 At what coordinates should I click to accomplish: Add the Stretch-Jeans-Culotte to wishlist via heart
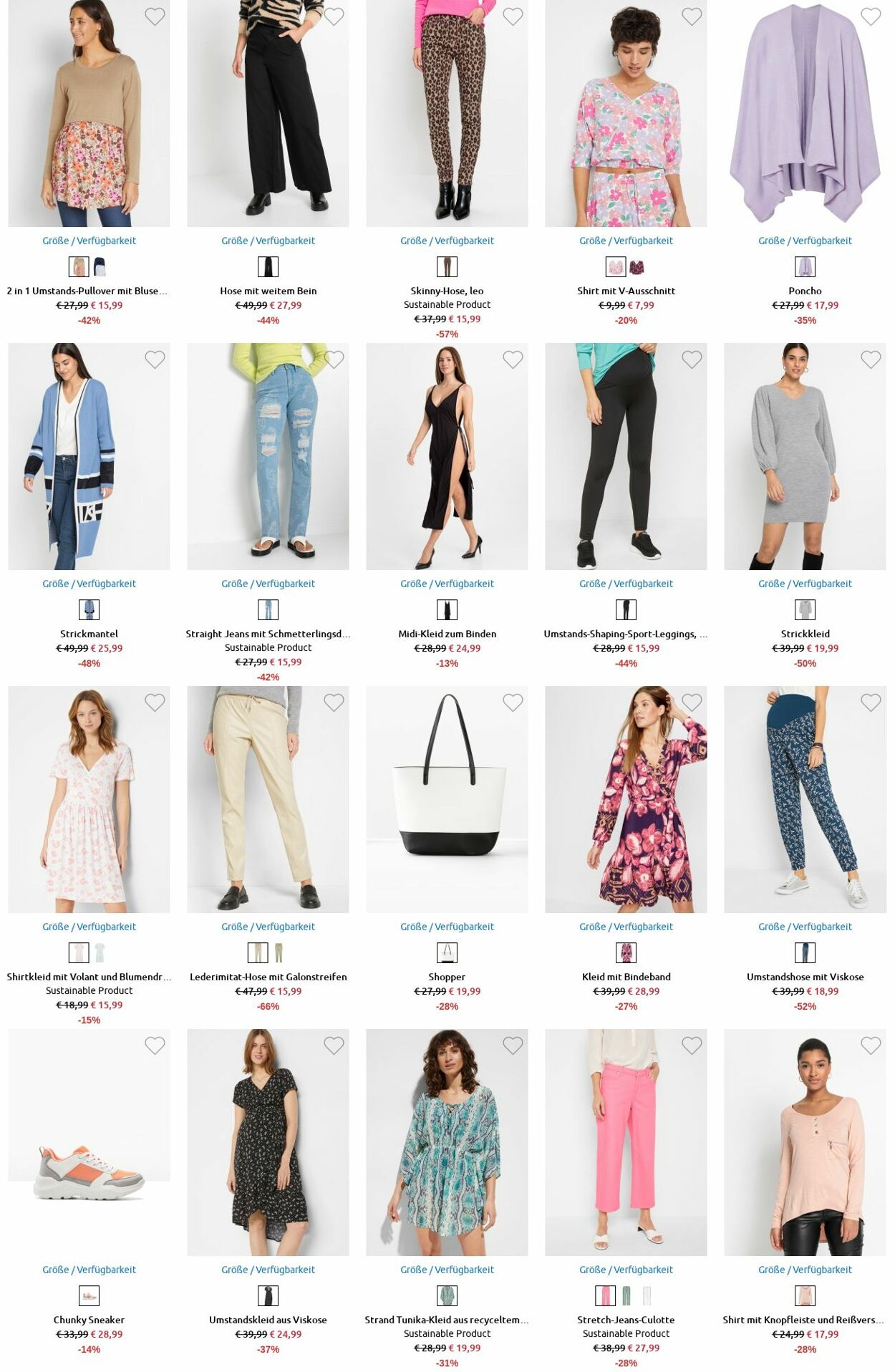coord(692,1045)
